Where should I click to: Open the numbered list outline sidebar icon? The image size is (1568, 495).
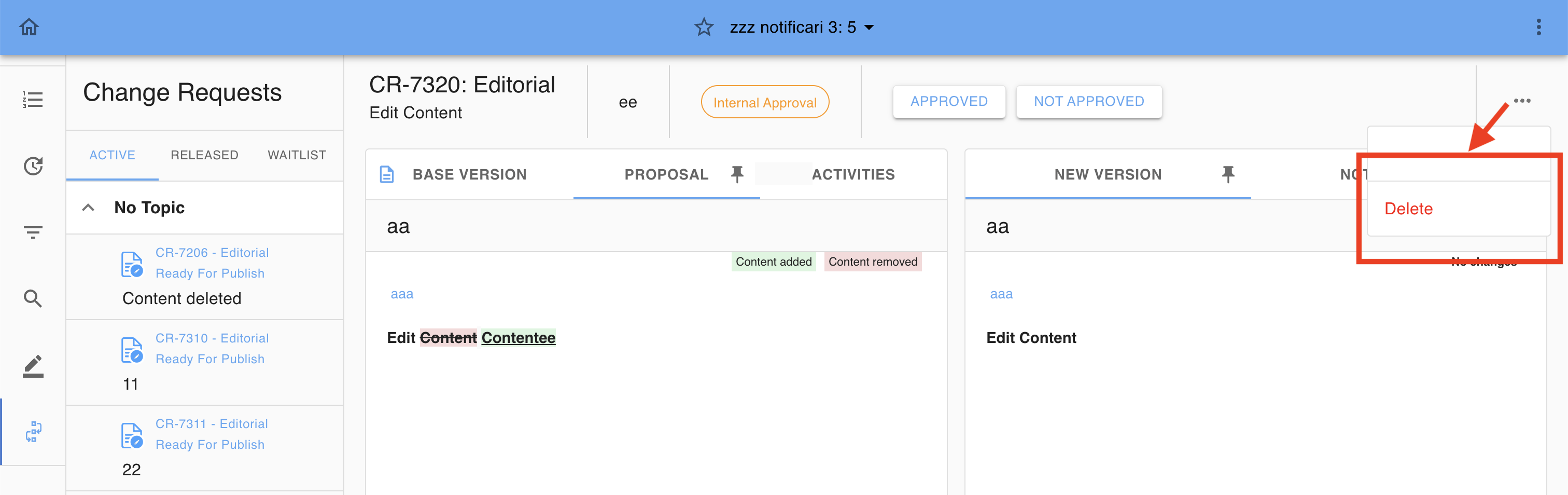(x=33, y=99)
